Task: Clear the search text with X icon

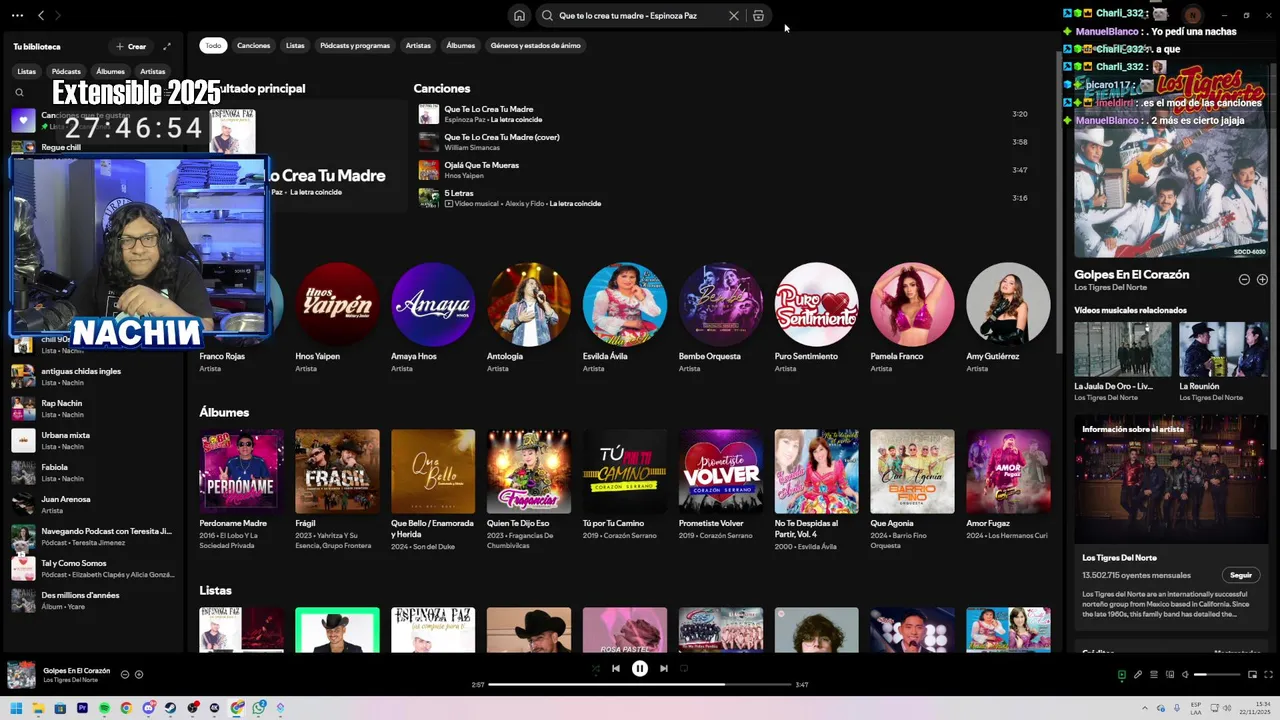Action: [x=734, y=15]
